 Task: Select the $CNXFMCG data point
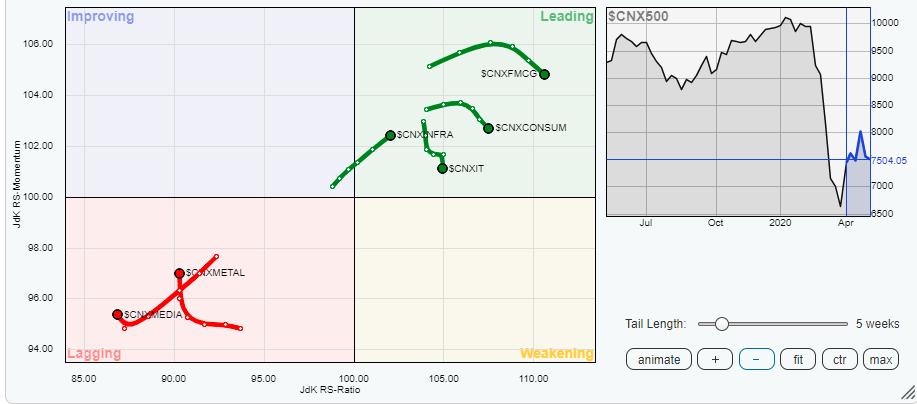[x=544, y=74]
